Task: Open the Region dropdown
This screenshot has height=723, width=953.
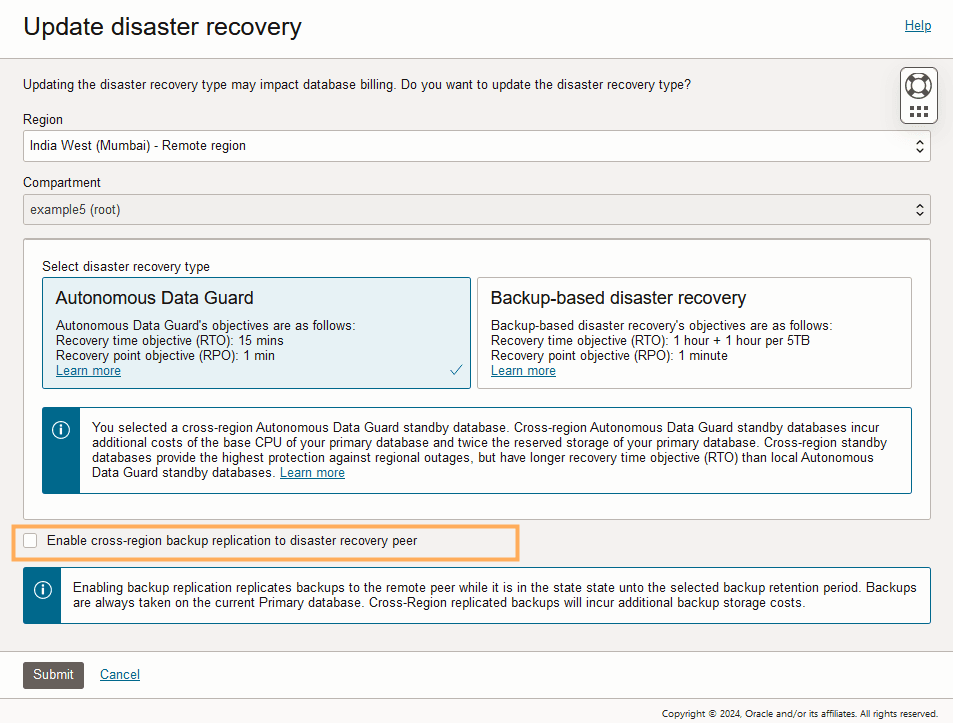Action: 476,146
